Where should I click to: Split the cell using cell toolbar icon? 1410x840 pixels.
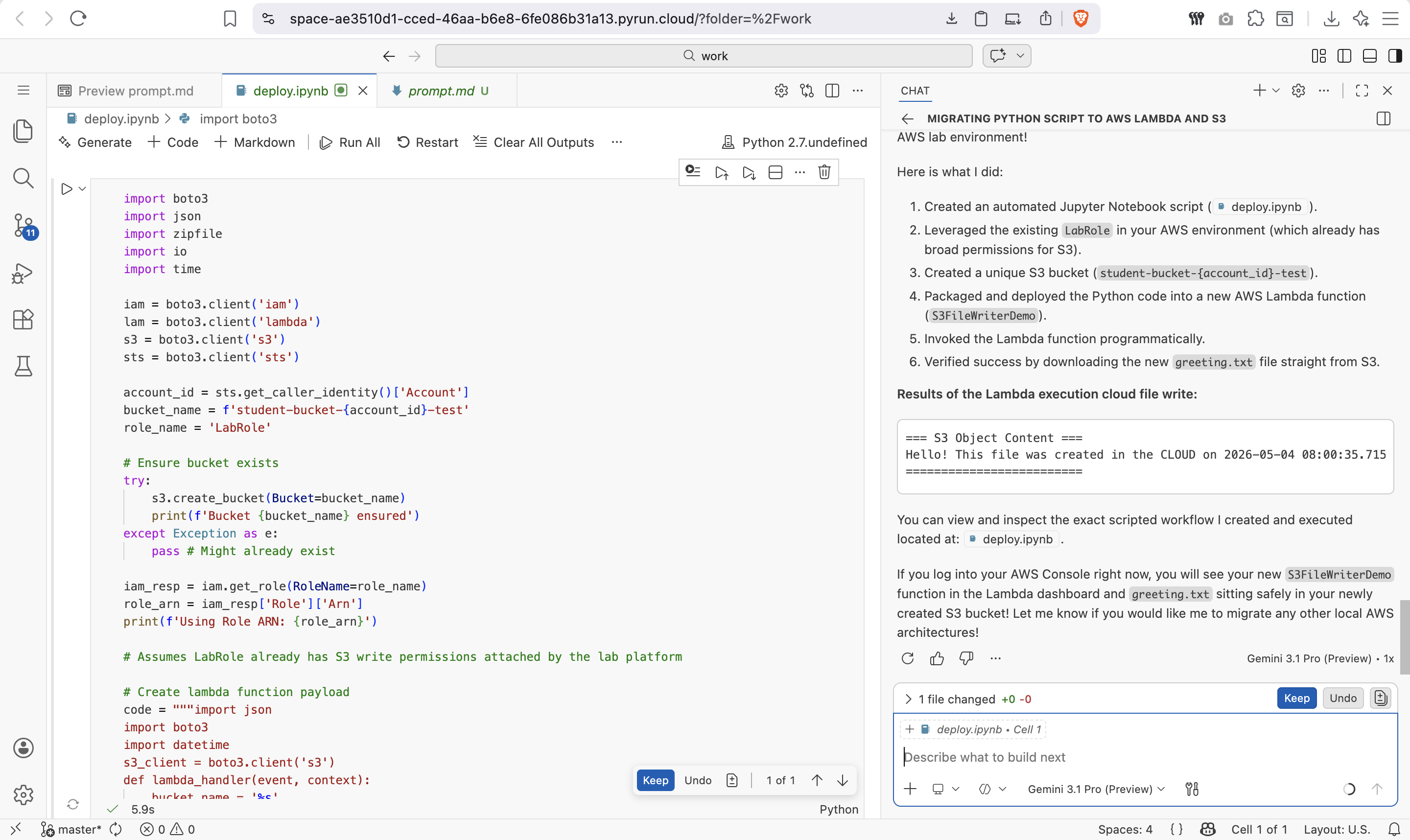click(x=775, y=172)
